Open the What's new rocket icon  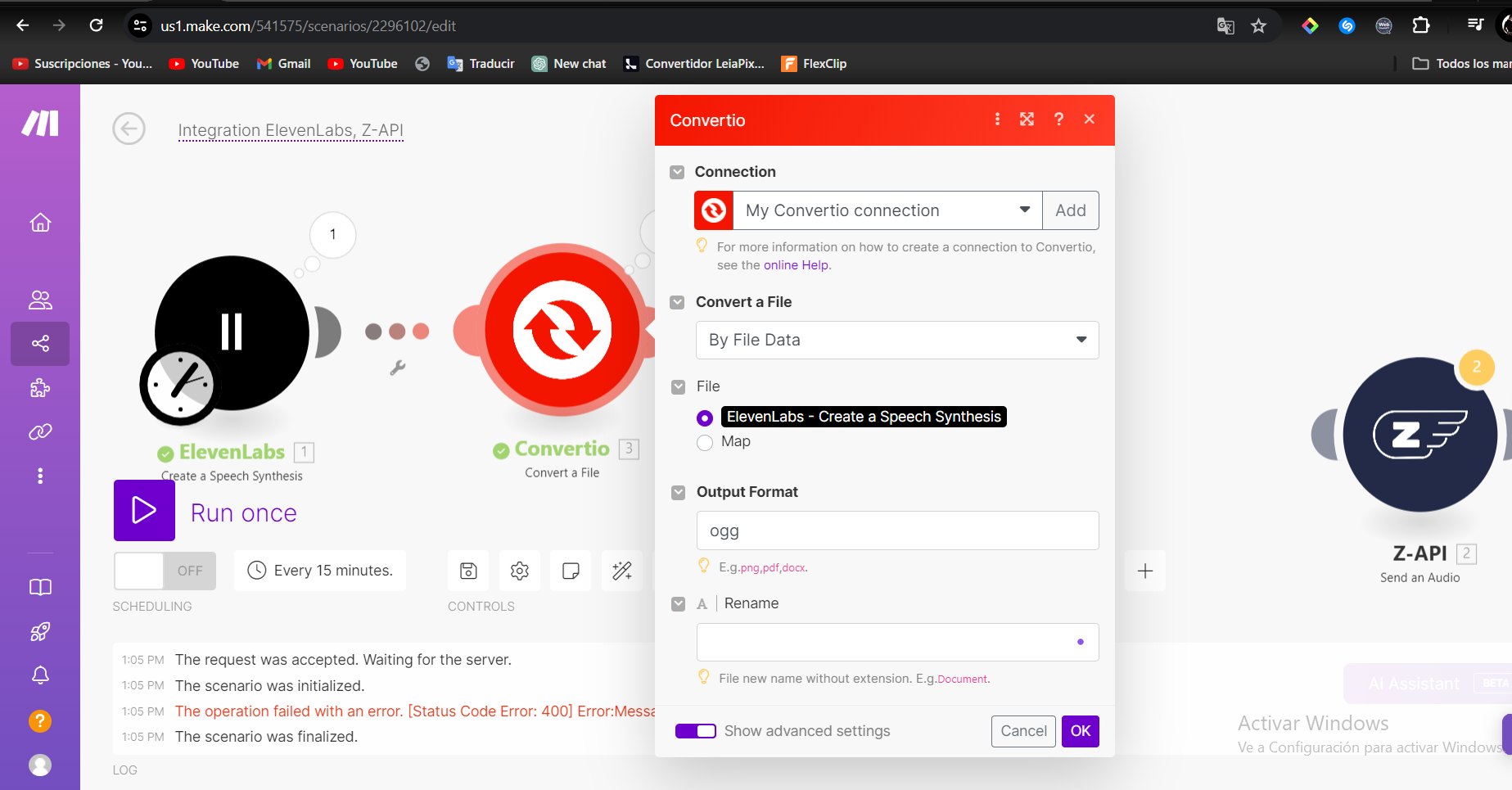tap(40, 631)
